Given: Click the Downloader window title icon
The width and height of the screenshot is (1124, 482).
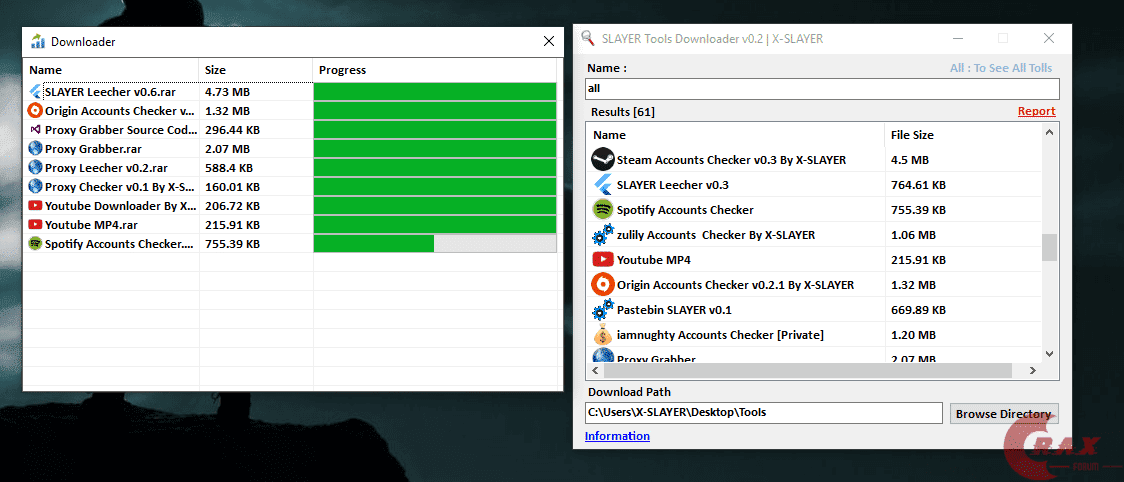Looking at the screenshot, I should tap(38, 42).
